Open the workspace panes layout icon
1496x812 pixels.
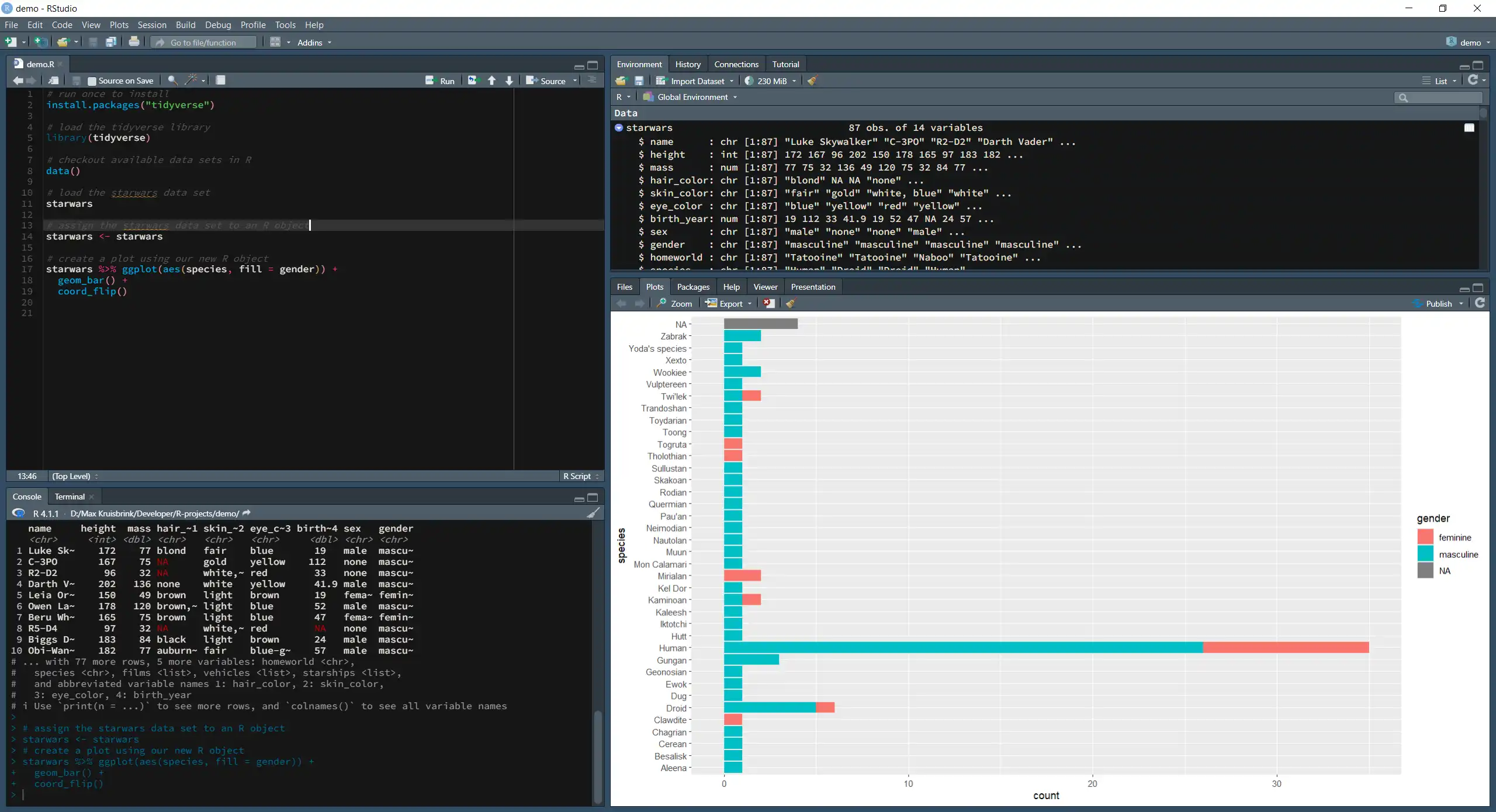click(275, 42)
